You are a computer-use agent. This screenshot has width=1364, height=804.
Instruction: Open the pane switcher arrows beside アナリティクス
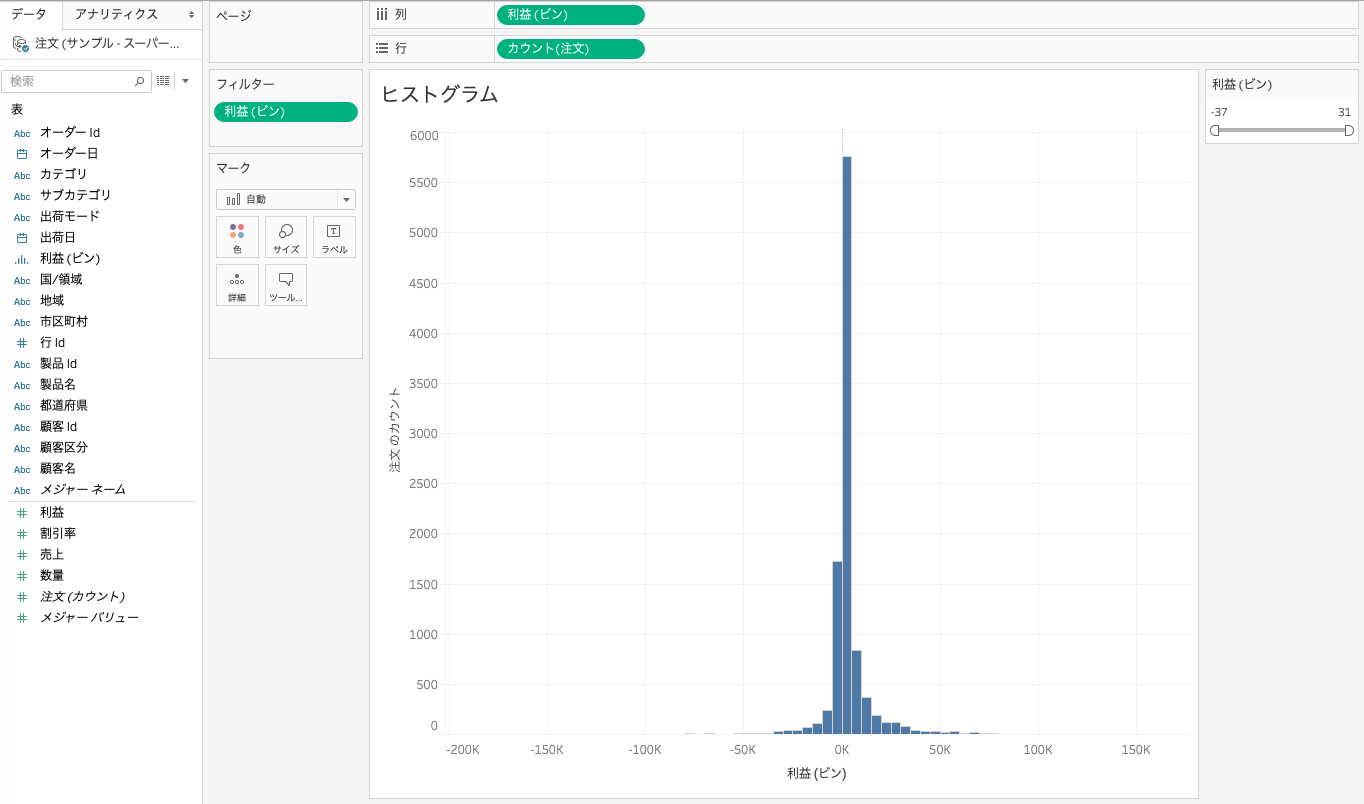[x=191, y=15]
